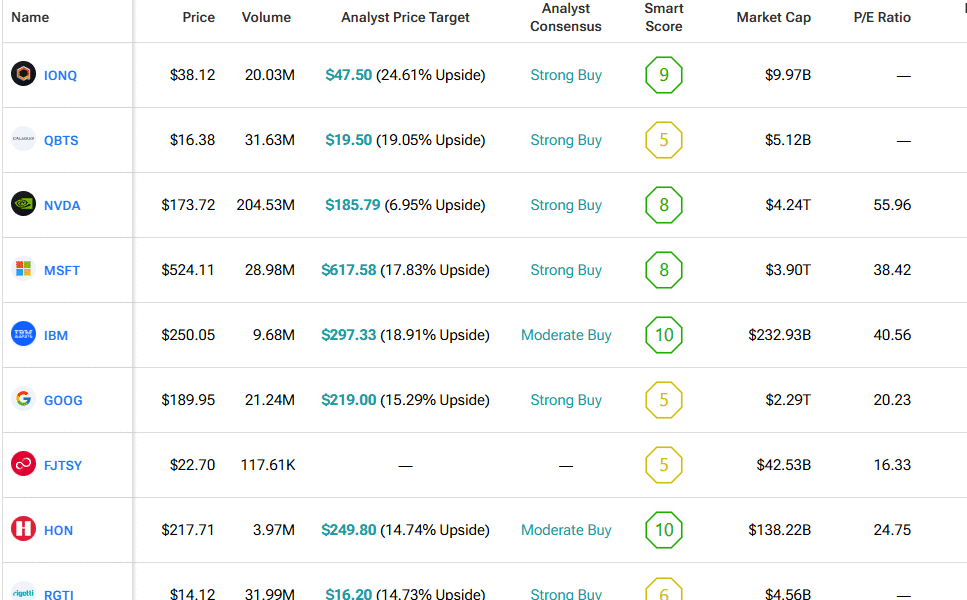Screen dimensions: 967x600
Task: Select the GOOG price $189.95
Action: 188,400
